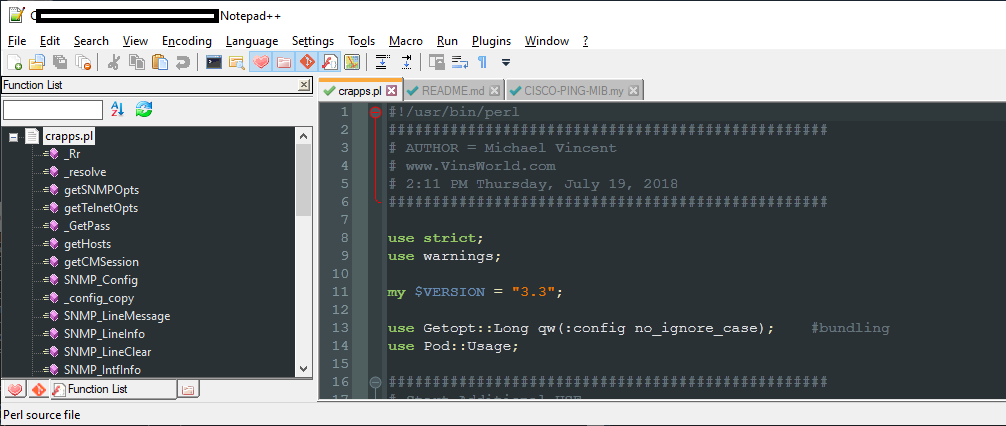Select the crapps.pl root tree item

[69, 137]
